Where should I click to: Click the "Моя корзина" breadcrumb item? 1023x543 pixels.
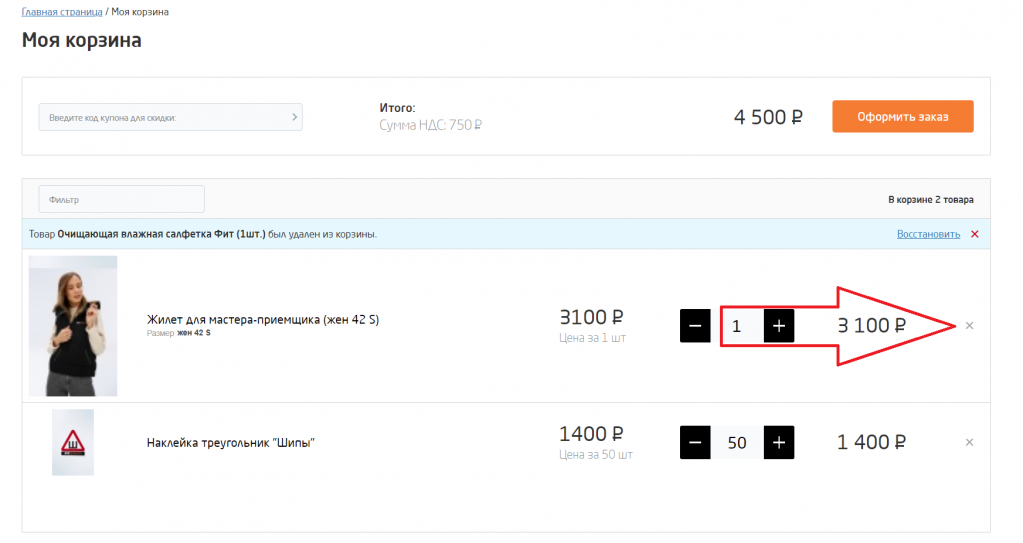(x=140, y=12)
